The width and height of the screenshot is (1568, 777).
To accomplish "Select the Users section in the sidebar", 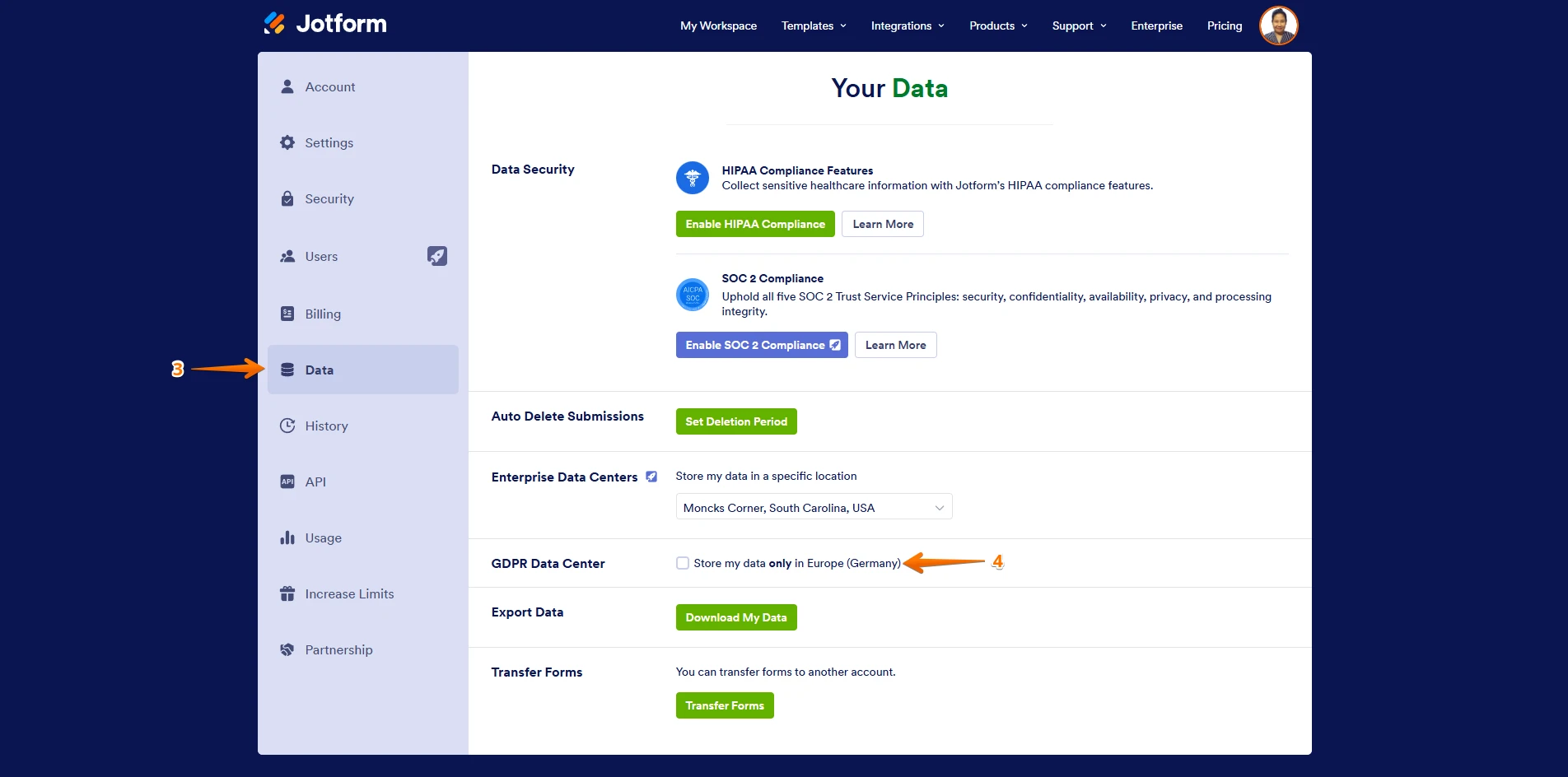I will (x=321, y=256).
